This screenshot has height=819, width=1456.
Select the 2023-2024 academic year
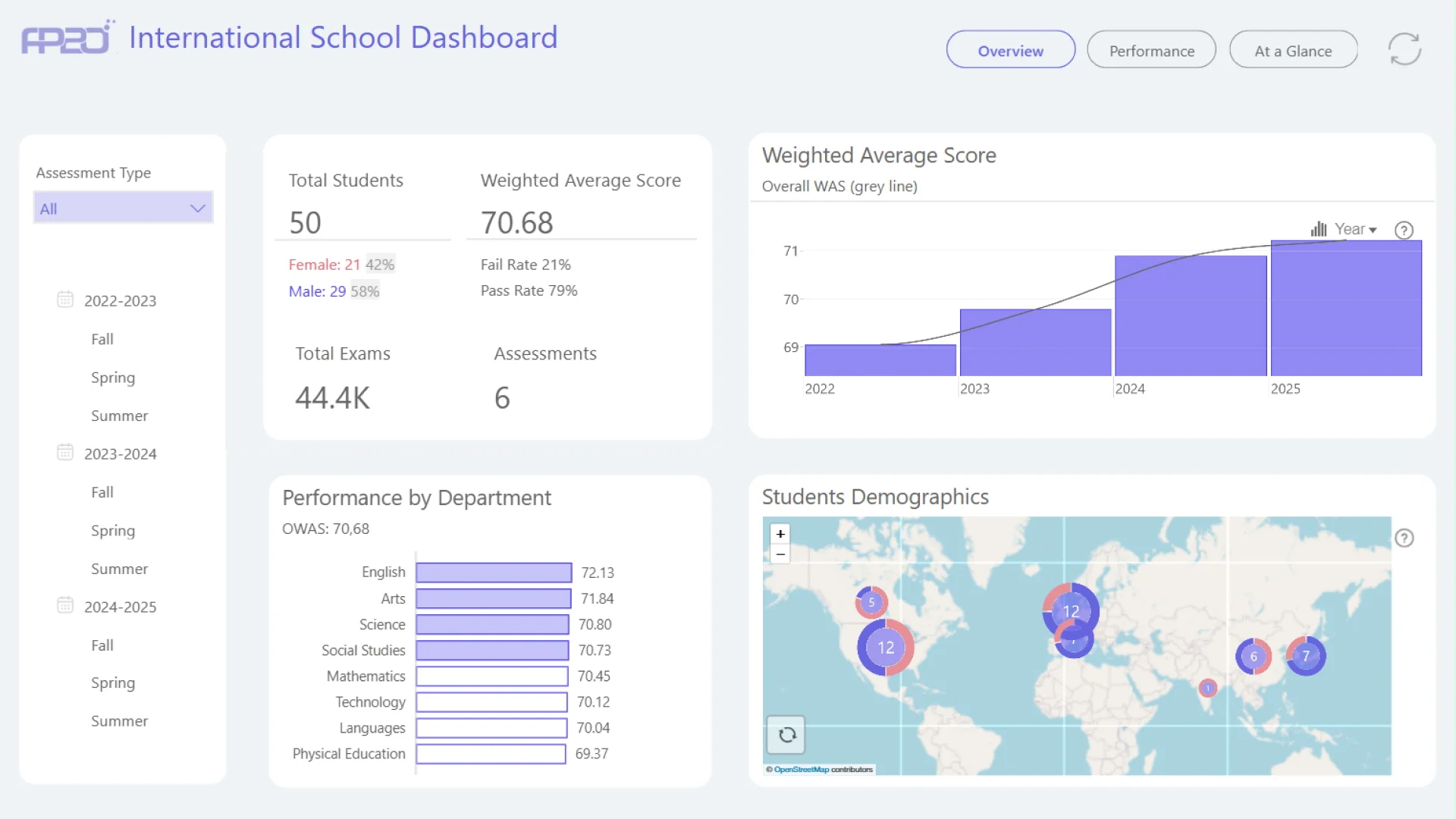pos(120,453)
